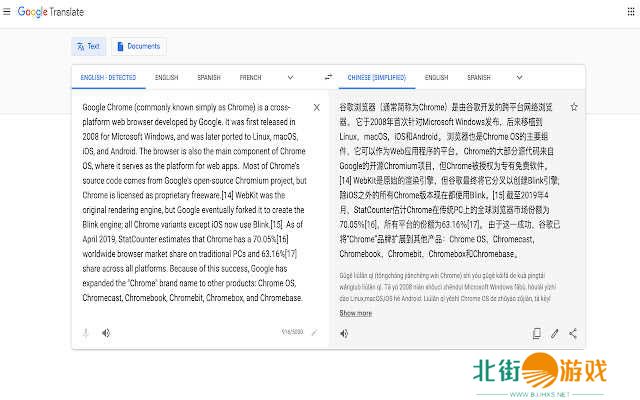Click the Show more link
The height and width of the screenshot is (400, 640).
355,313
